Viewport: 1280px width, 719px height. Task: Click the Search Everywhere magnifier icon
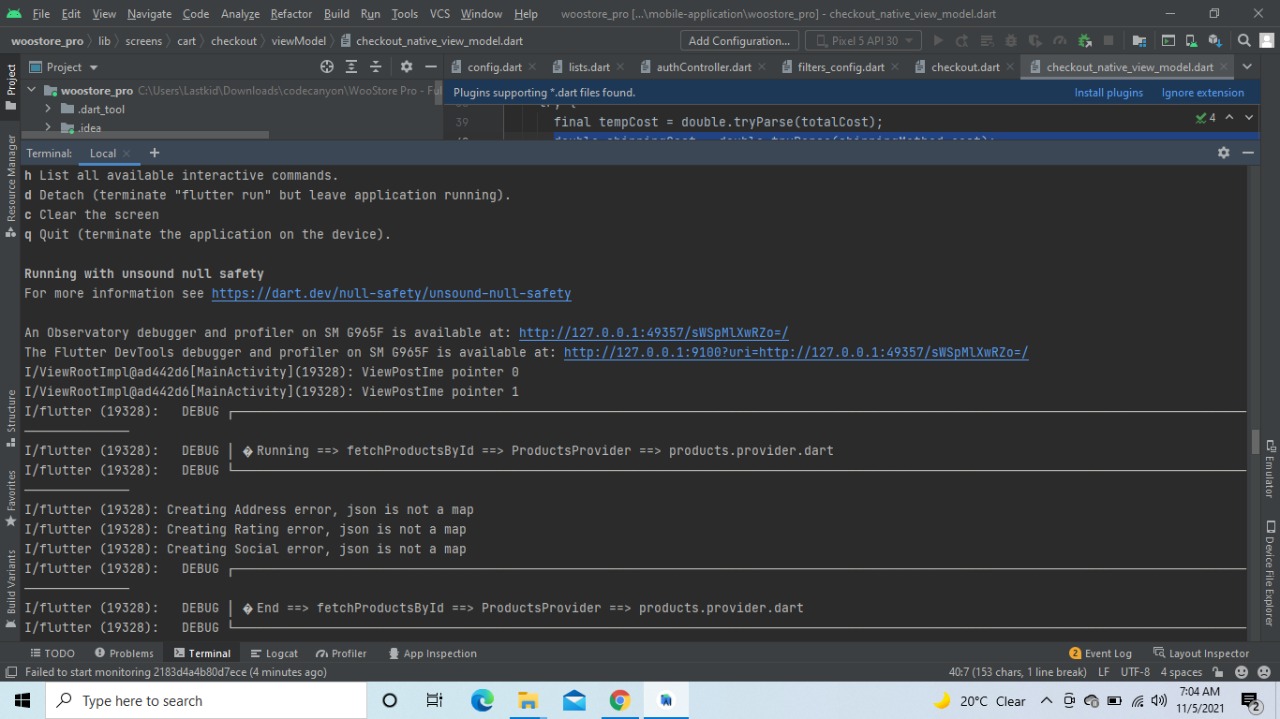click(1244, 41)
